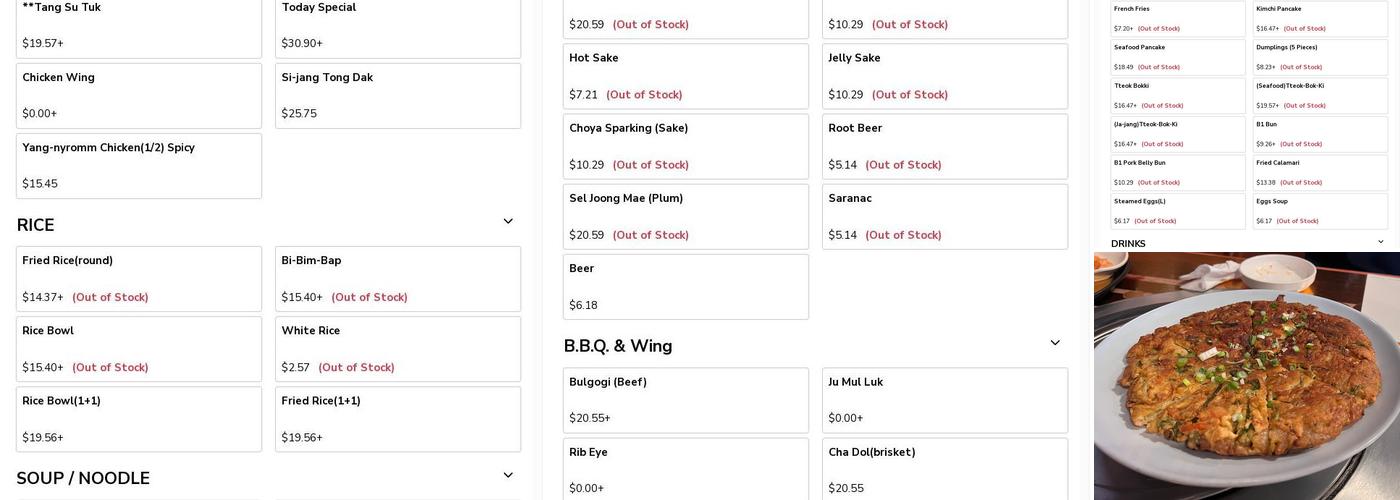Image resolution: width=1400 pixels, height=500 pixels.
Task: Click the **Tang Su Tuk item
Action: (x=139, y=25)
